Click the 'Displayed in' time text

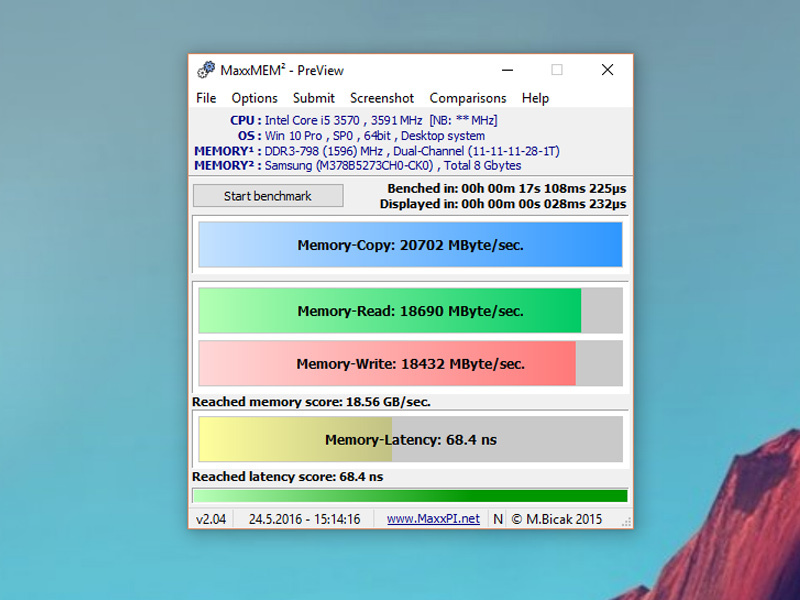[x=503, y=204]
